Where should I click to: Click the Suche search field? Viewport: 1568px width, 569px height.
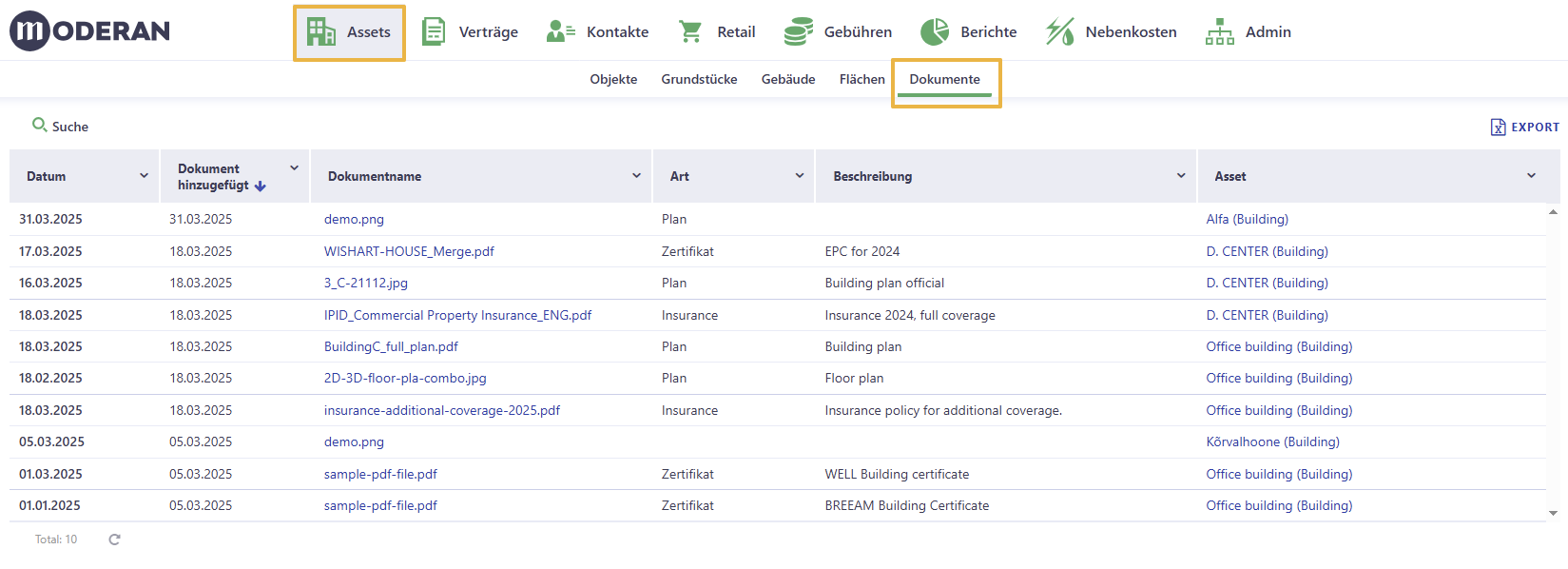click(61, 127)
